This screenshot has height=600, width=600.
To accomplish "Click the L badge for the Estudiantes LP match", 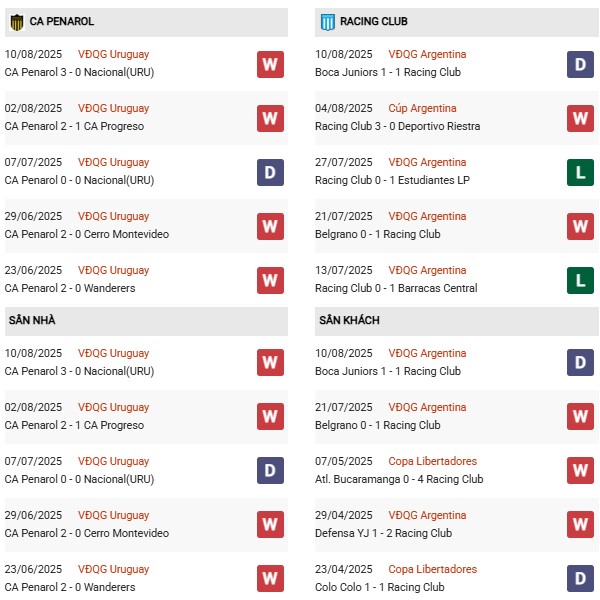I will [x=580, y=172].
